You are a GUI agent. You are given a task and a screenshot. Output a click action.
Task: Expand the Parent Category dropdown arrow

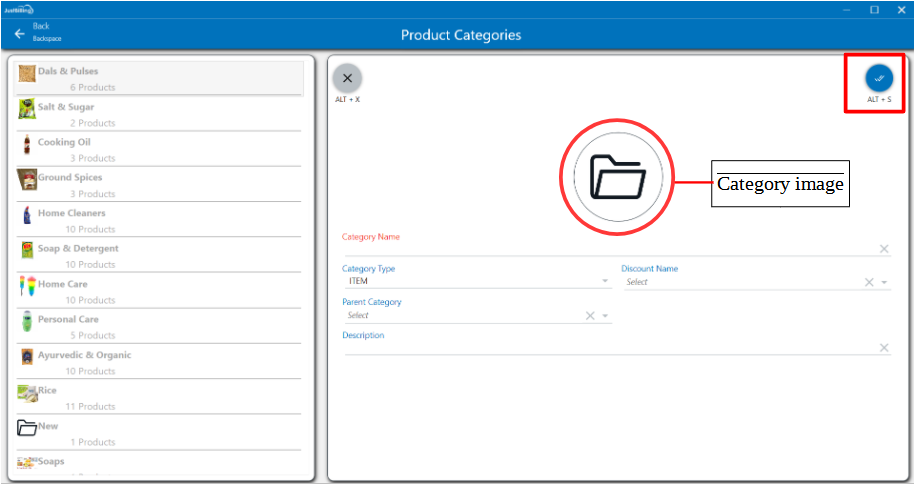pos(605,316)
